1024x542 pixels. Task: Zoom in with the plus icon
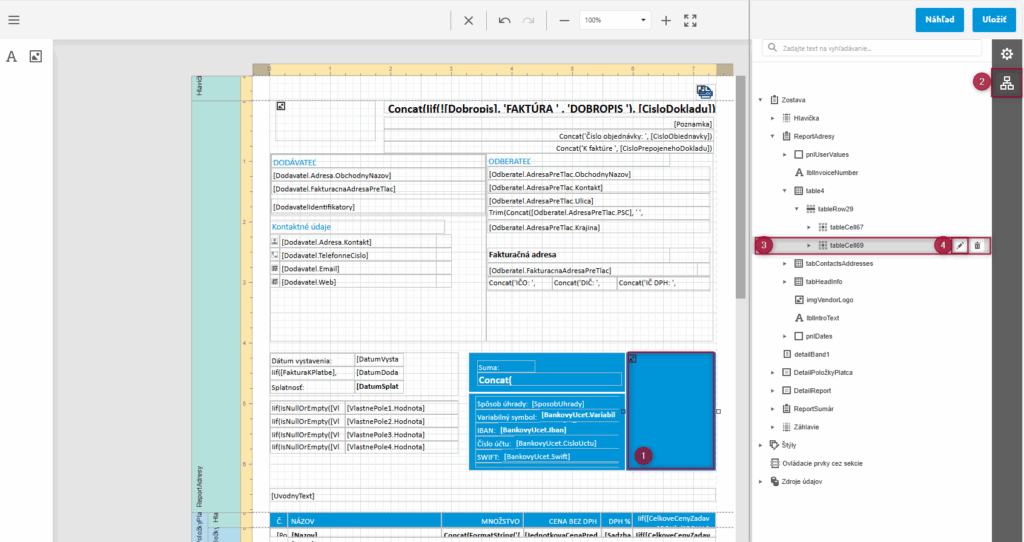point(666,20)
